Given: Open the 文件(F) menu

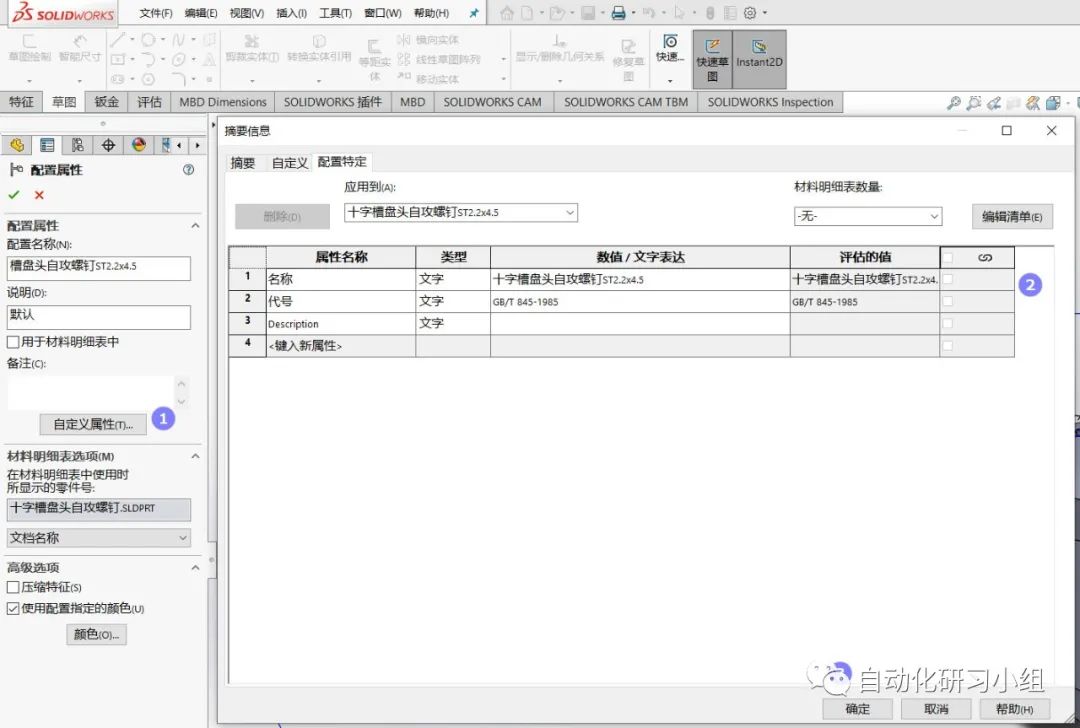Looking at the screenshot, I should [x=156, y=13].
